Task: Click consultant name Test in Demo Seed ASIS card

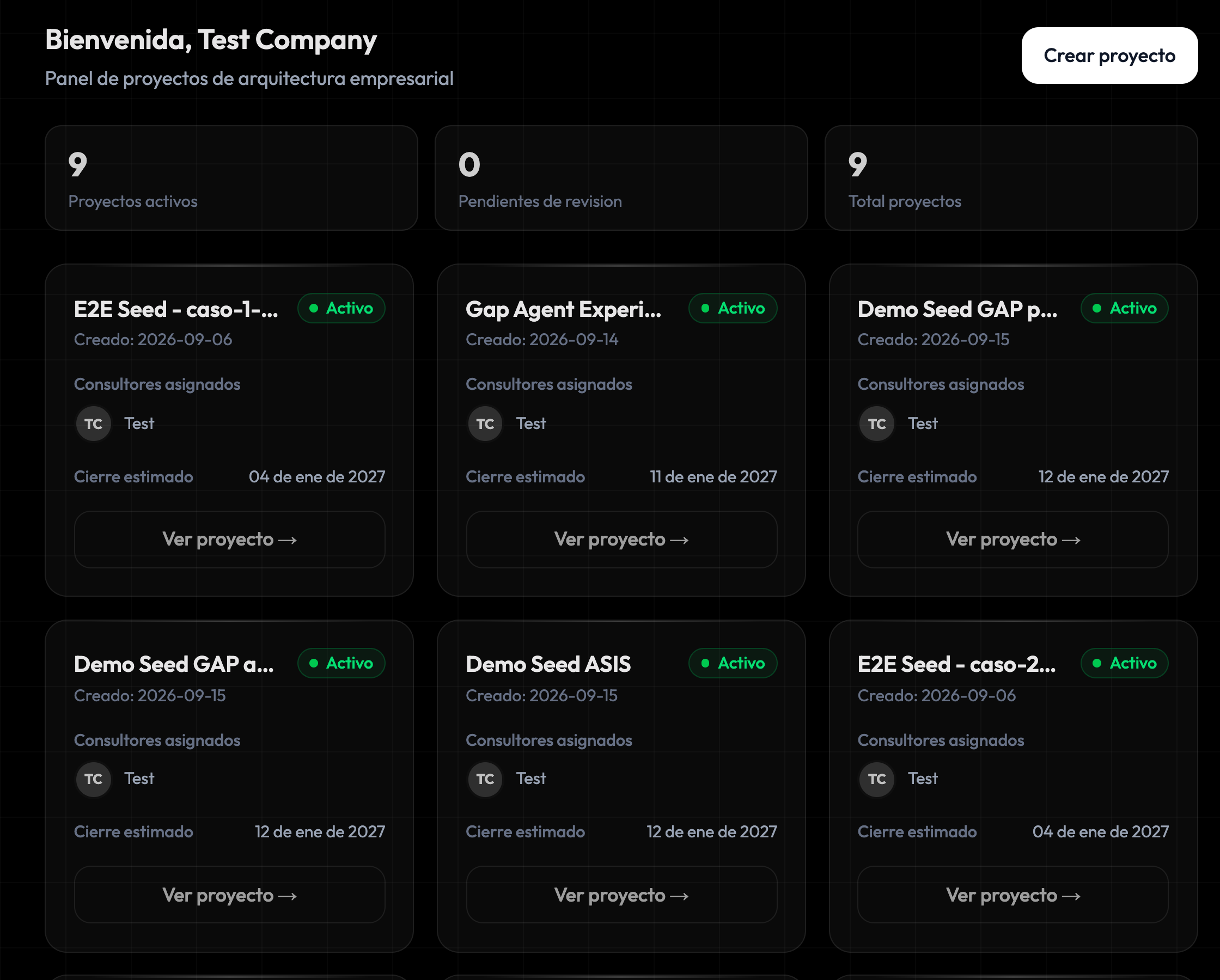Action: tap(532, 779)
